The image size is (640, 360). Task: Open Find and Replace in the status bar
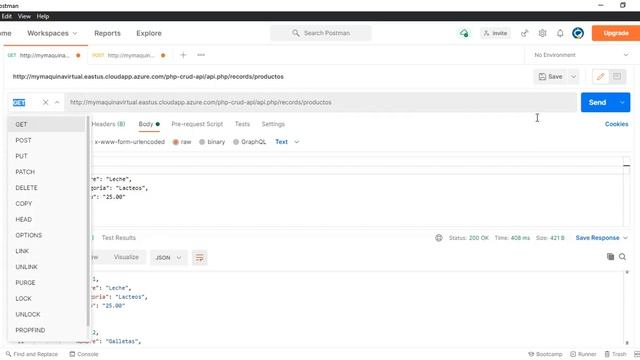tap(31, 354)
